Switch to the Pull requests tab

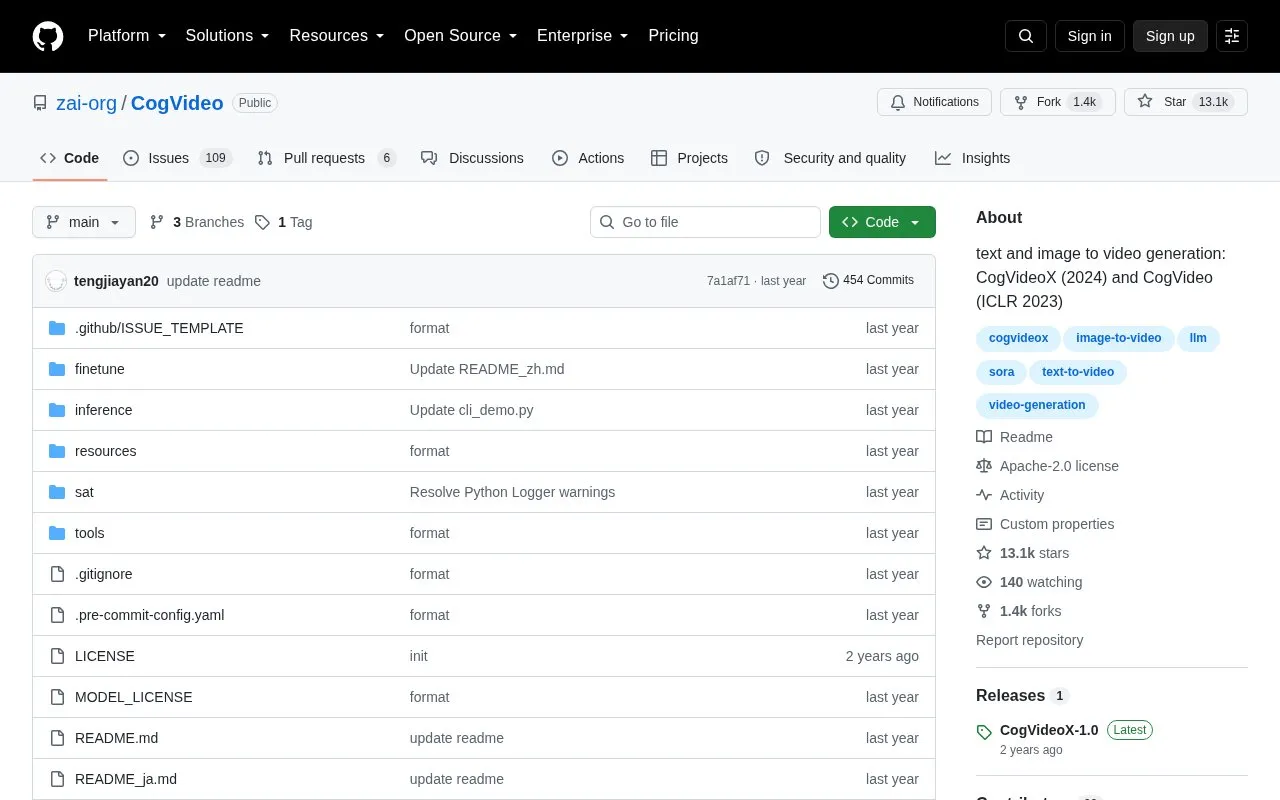tap(327, 158)
